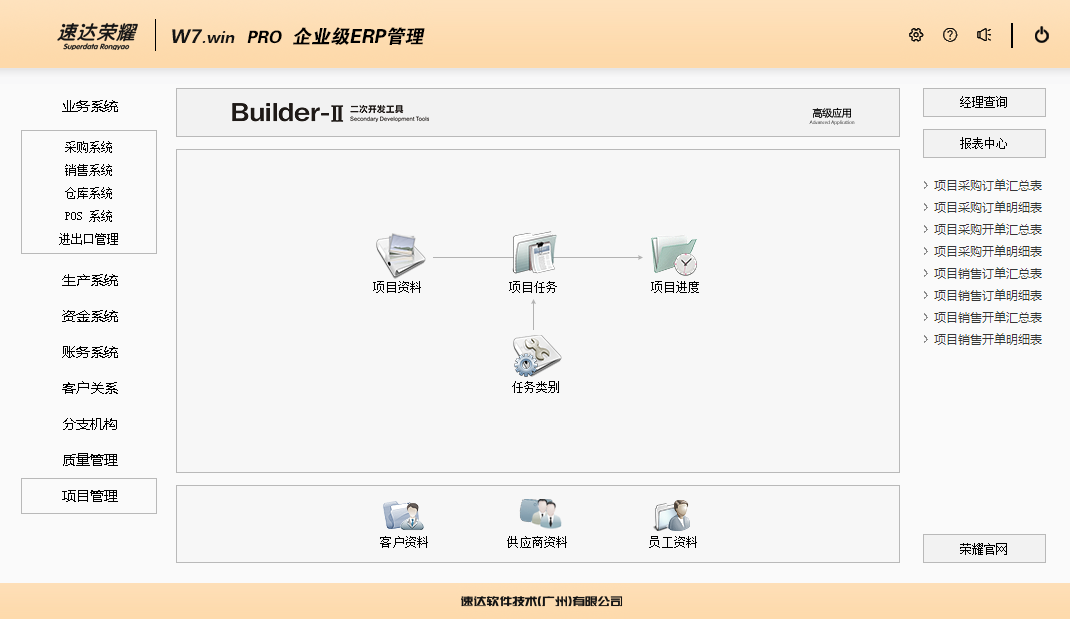Click the 报表中心 button
Viewport: 1070px width, 619px height.
[x=984, y=144]
